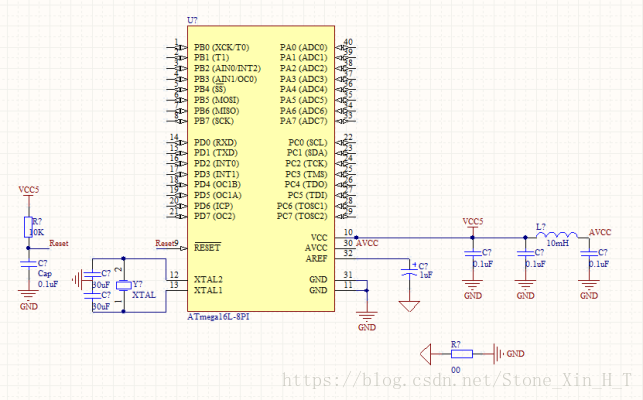Pick the PC6 (TOSC1) pin label
This screenshot has height=400, width=643.
(302, 206)
